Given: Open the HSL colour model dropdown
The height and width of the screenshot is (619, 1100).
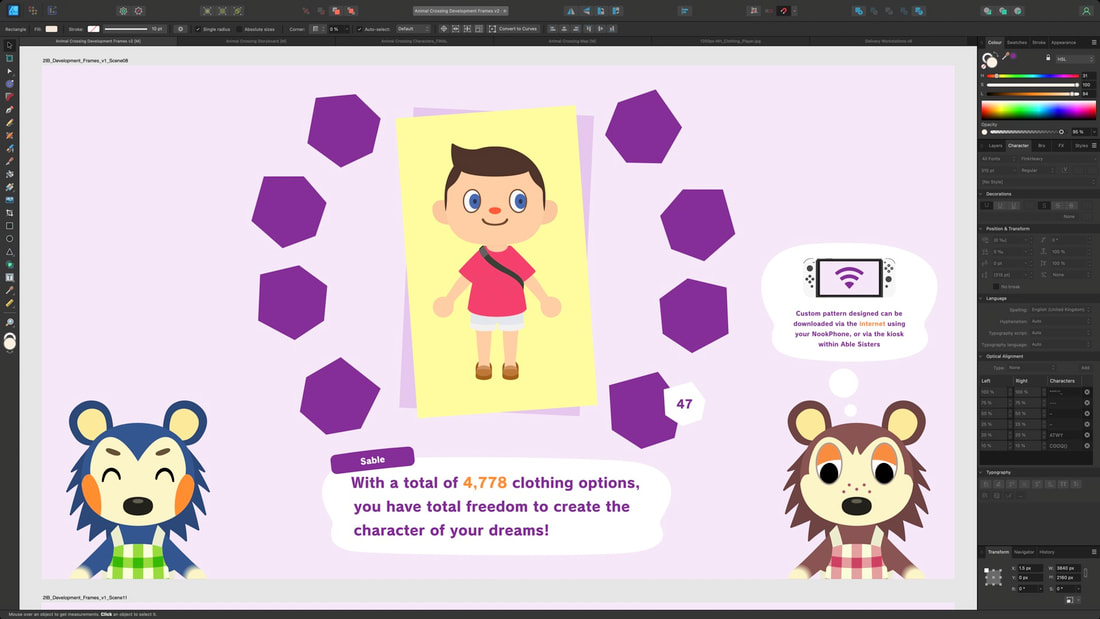Looking at the screenshot, I should (x=1074, y=59).
